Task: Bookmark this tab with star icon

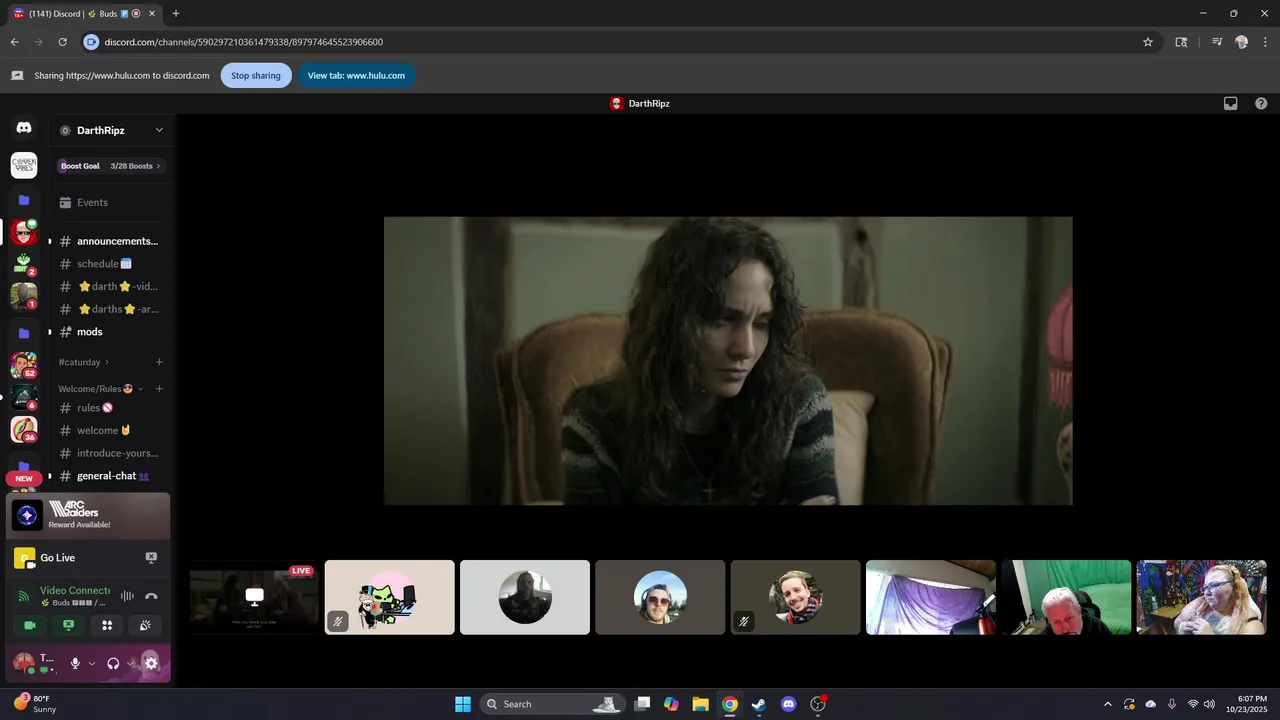Action: click(x=1148, y=42)
